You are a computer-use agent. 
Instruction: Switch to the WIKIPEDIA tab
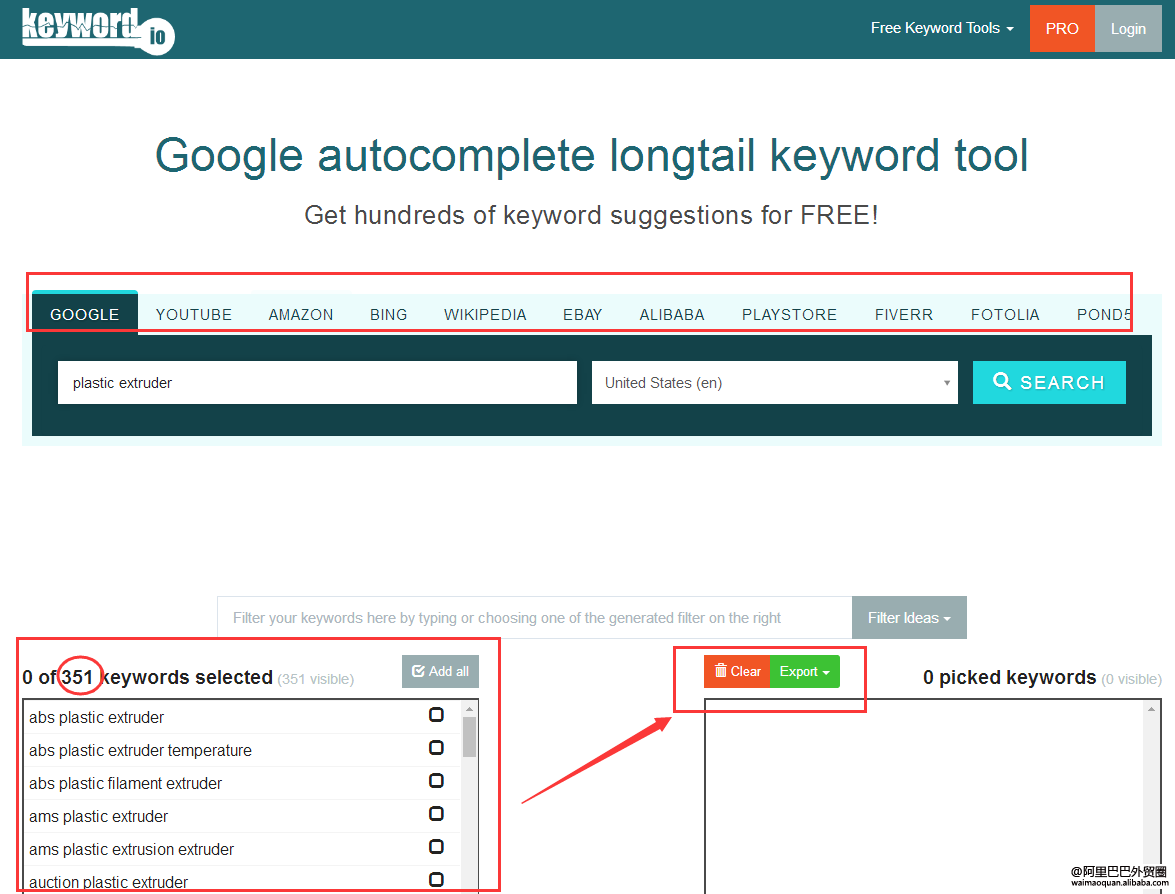tap(485, 315)
